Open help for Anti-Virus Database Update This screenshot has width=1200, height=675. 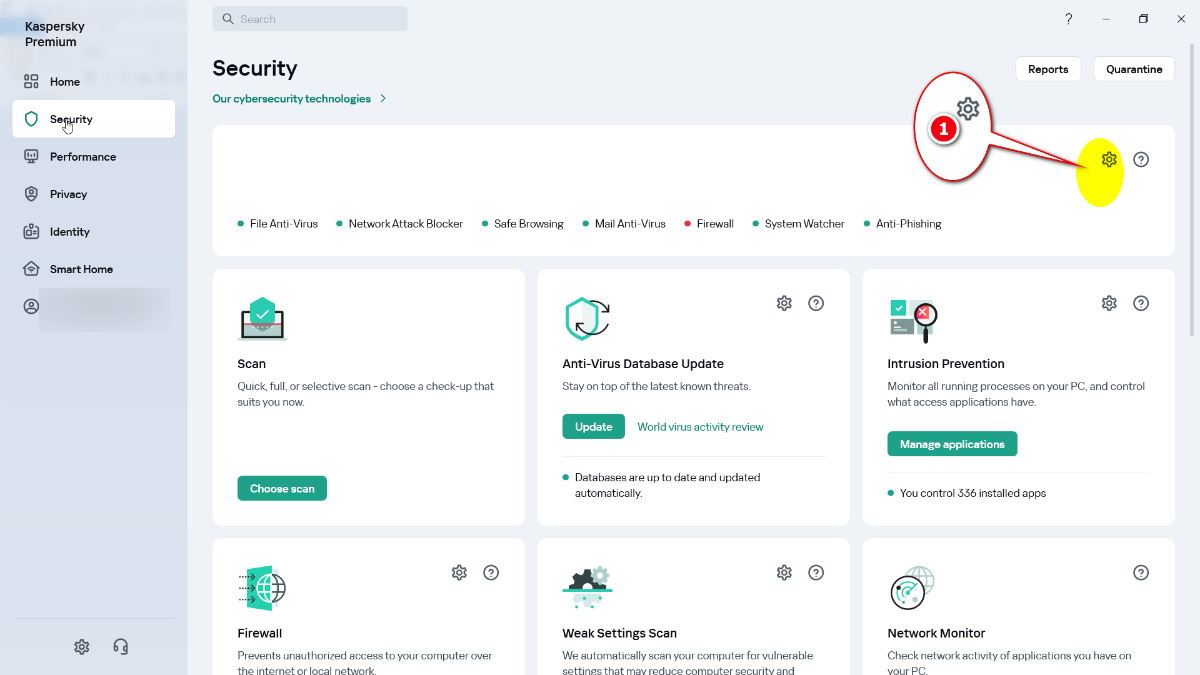click(x=816, y=303)
